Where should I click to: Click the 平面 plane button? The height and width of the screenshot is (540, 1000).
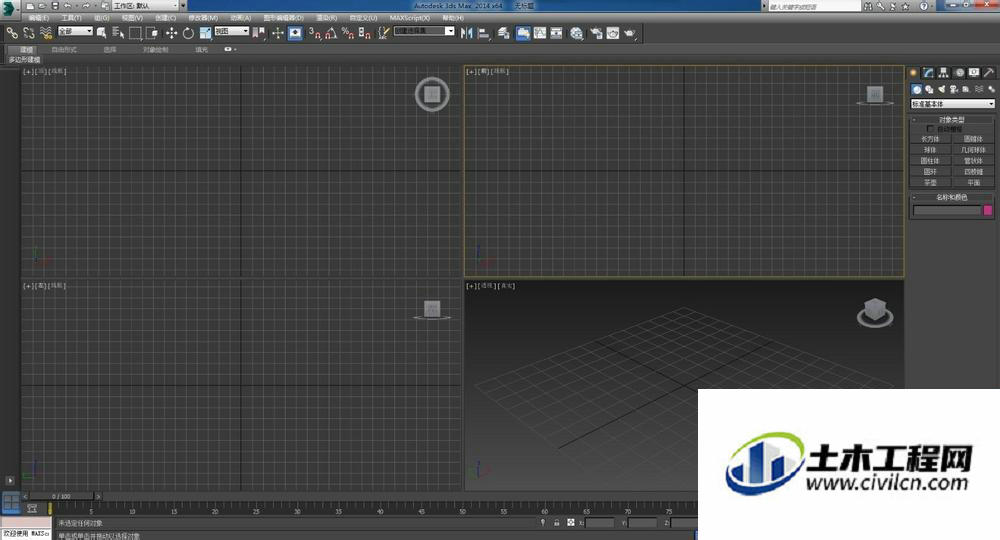(973, 182)
